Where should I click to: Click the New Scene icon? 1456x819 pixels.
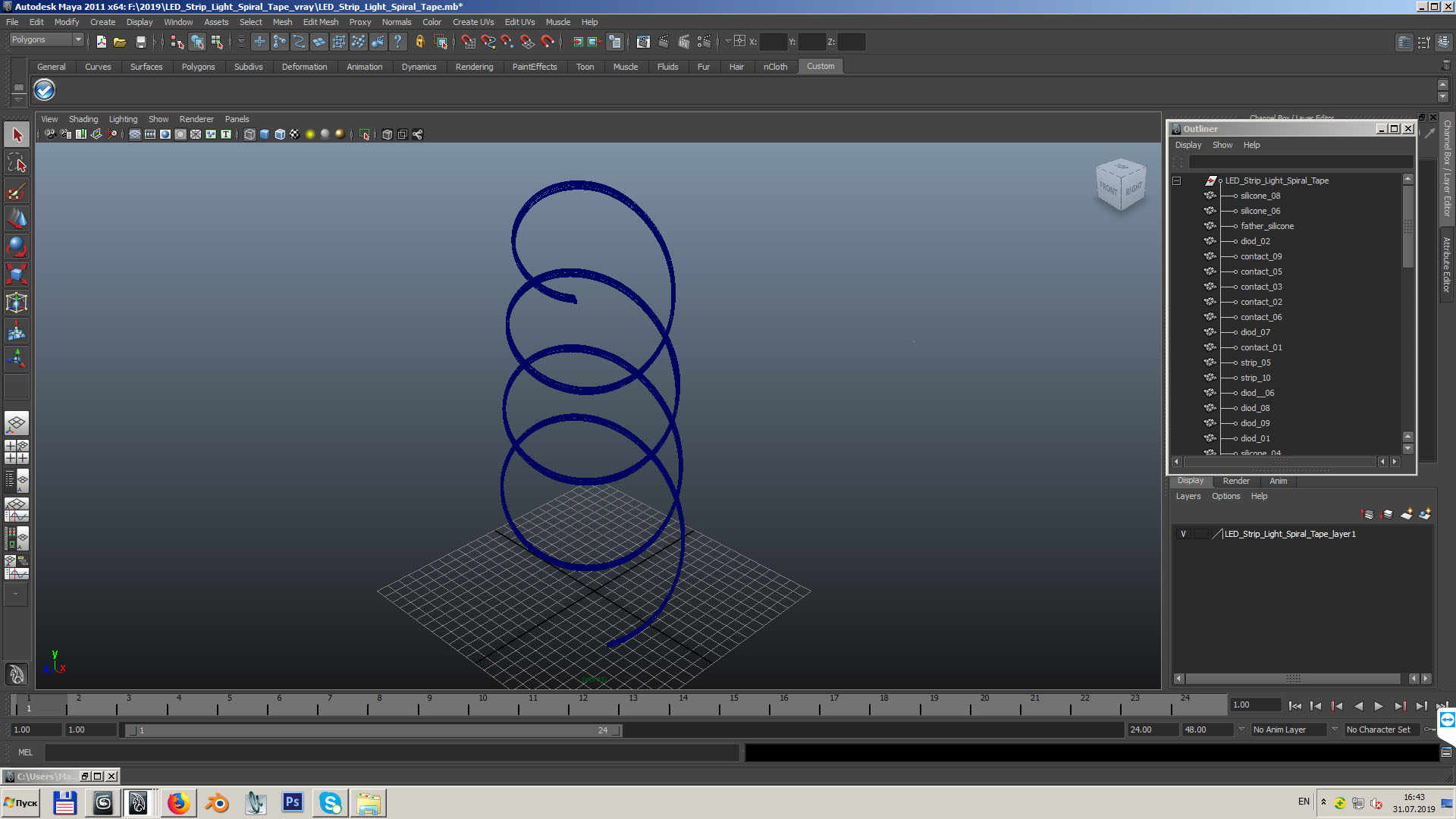pos(101,42)
